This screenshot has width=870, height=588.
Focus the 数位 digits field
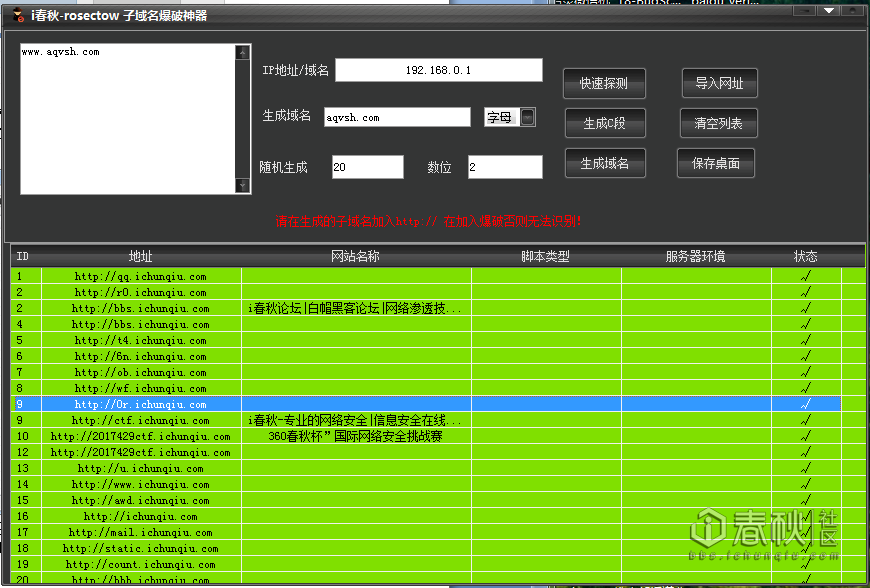[x=505, y=167]
